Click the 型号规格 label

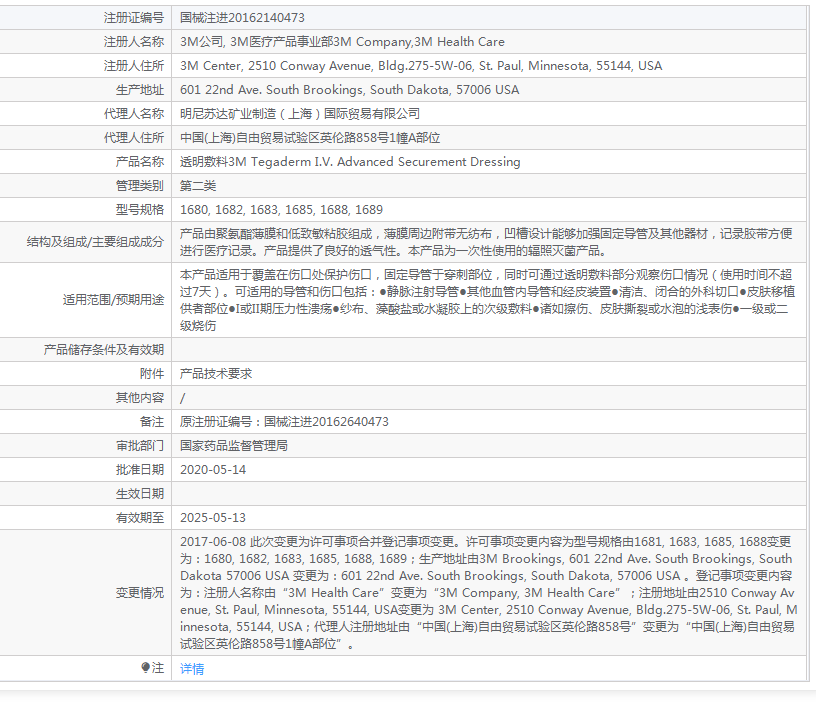tap(140, 210)
